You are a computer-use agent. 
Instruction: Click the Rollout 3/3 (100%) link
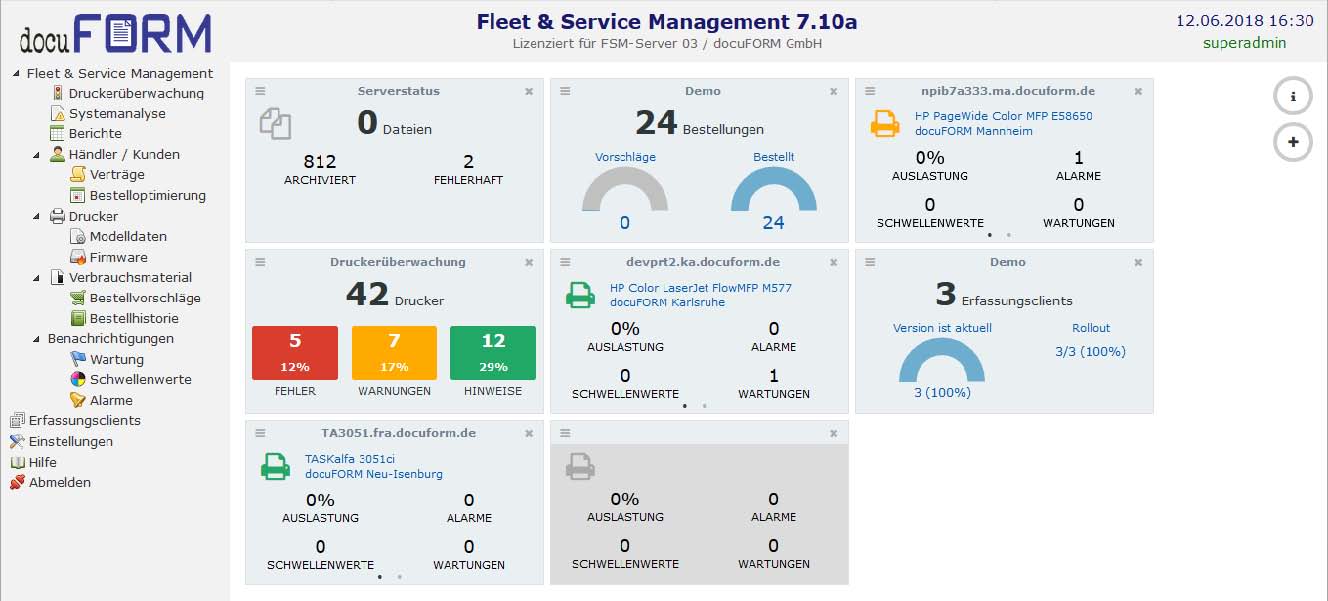(x=1090, y=351)
